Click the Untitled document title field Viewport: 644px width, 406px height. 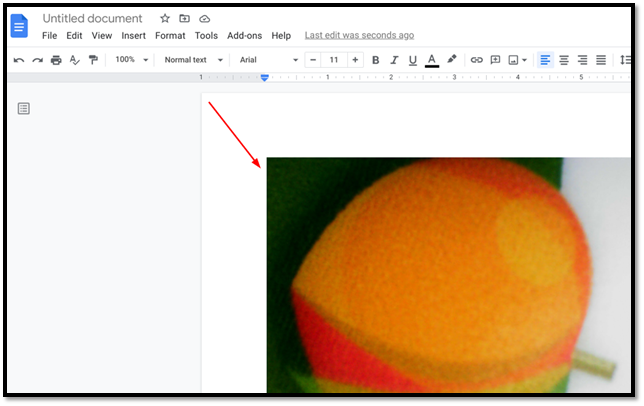pyautogui.click(x=92, y=18)
